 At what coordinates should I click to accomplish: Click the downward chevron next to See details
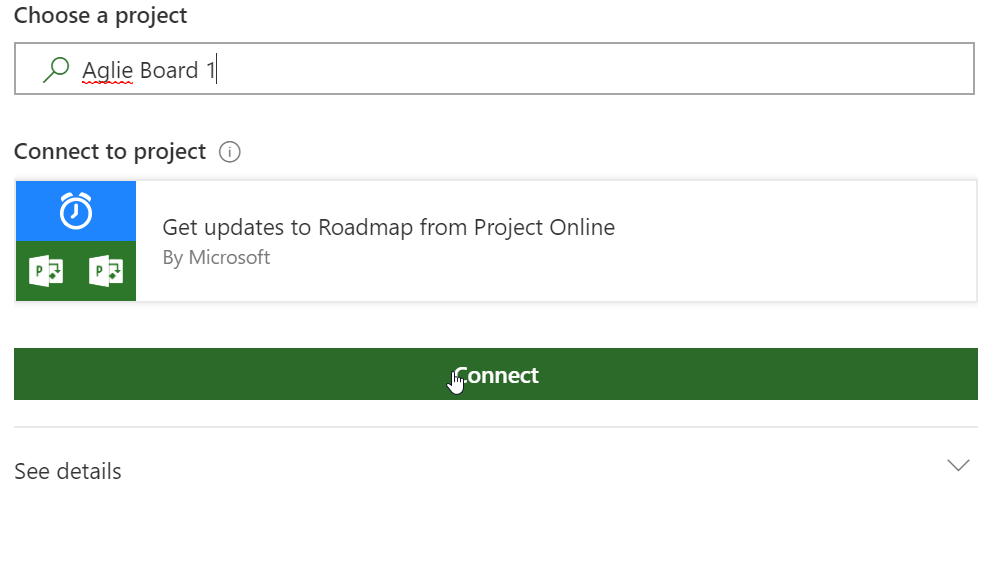coord(958,465)
